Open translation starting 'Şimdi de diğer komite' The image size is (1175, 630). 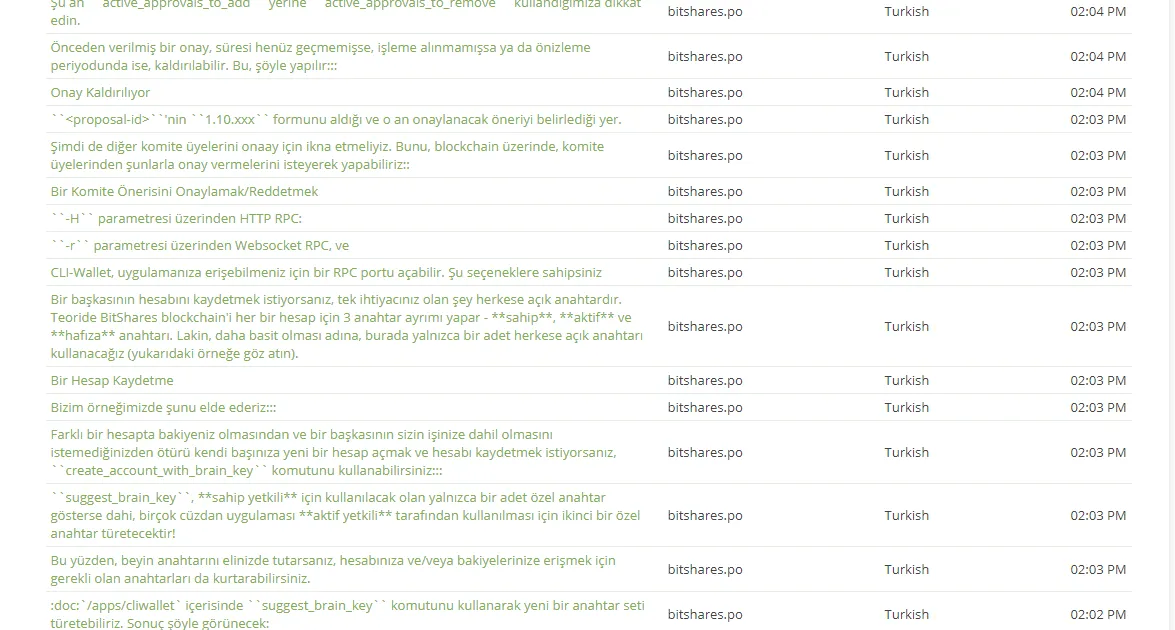point(327,155)
